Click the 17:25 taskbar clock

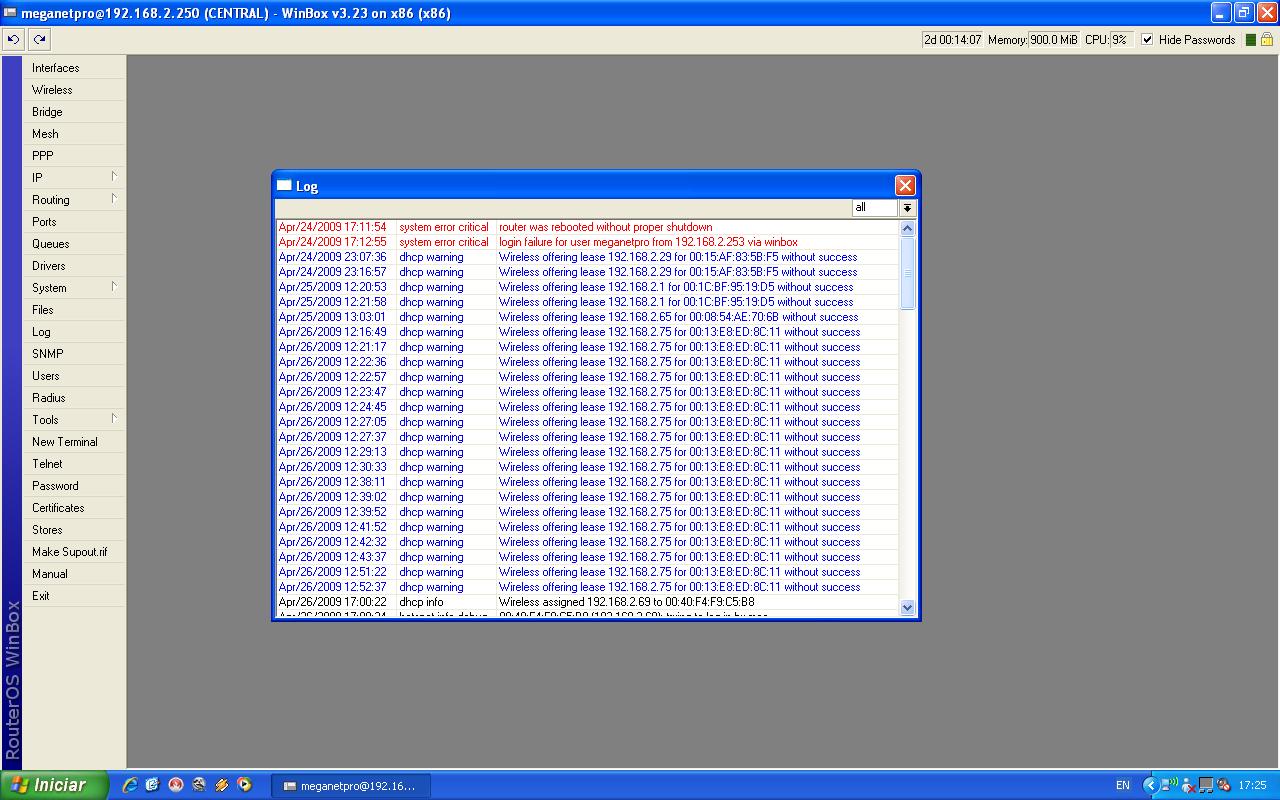[1252, 786]
